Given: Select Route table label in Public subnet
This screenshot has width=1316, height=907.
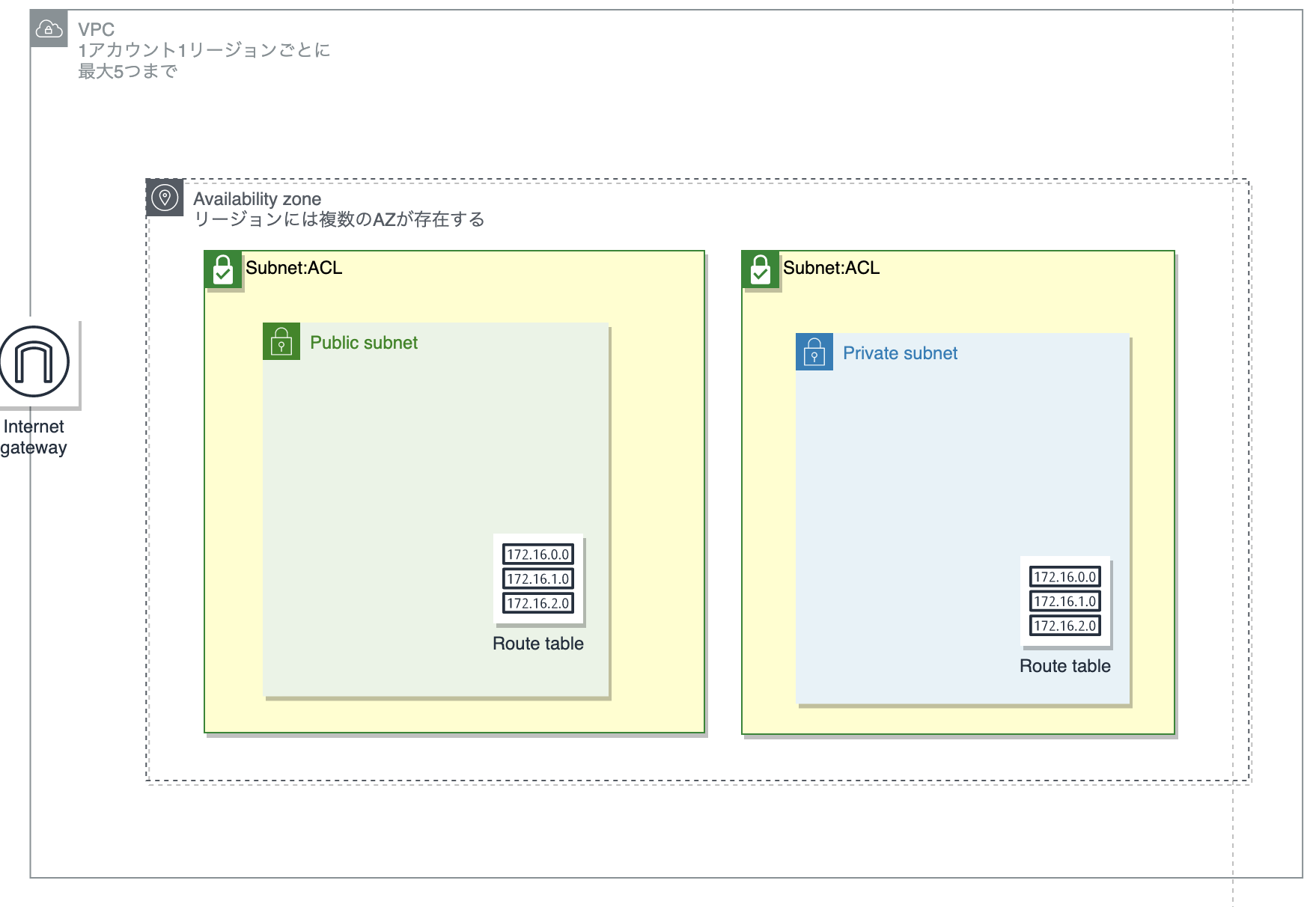Looking at the screenshot, I should click(x=538, y=644).
